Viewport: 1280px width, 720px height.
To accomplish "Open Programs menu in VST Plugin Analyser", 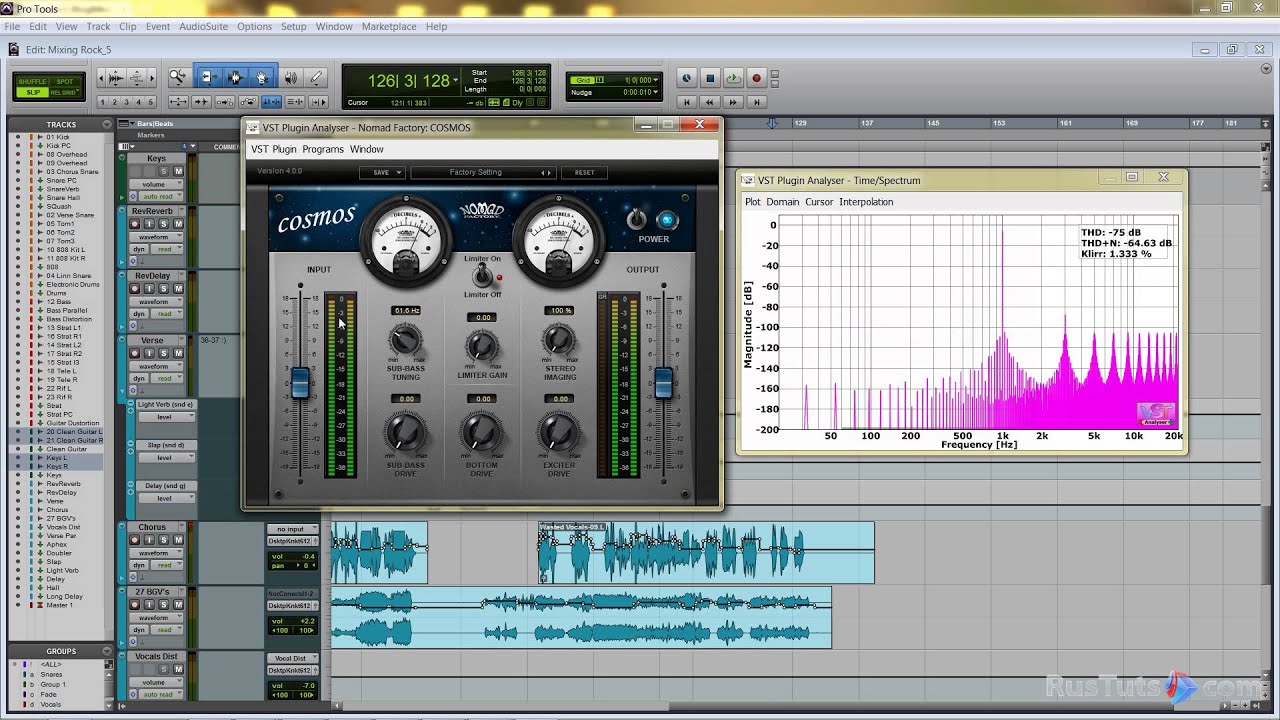I will 323,149.
